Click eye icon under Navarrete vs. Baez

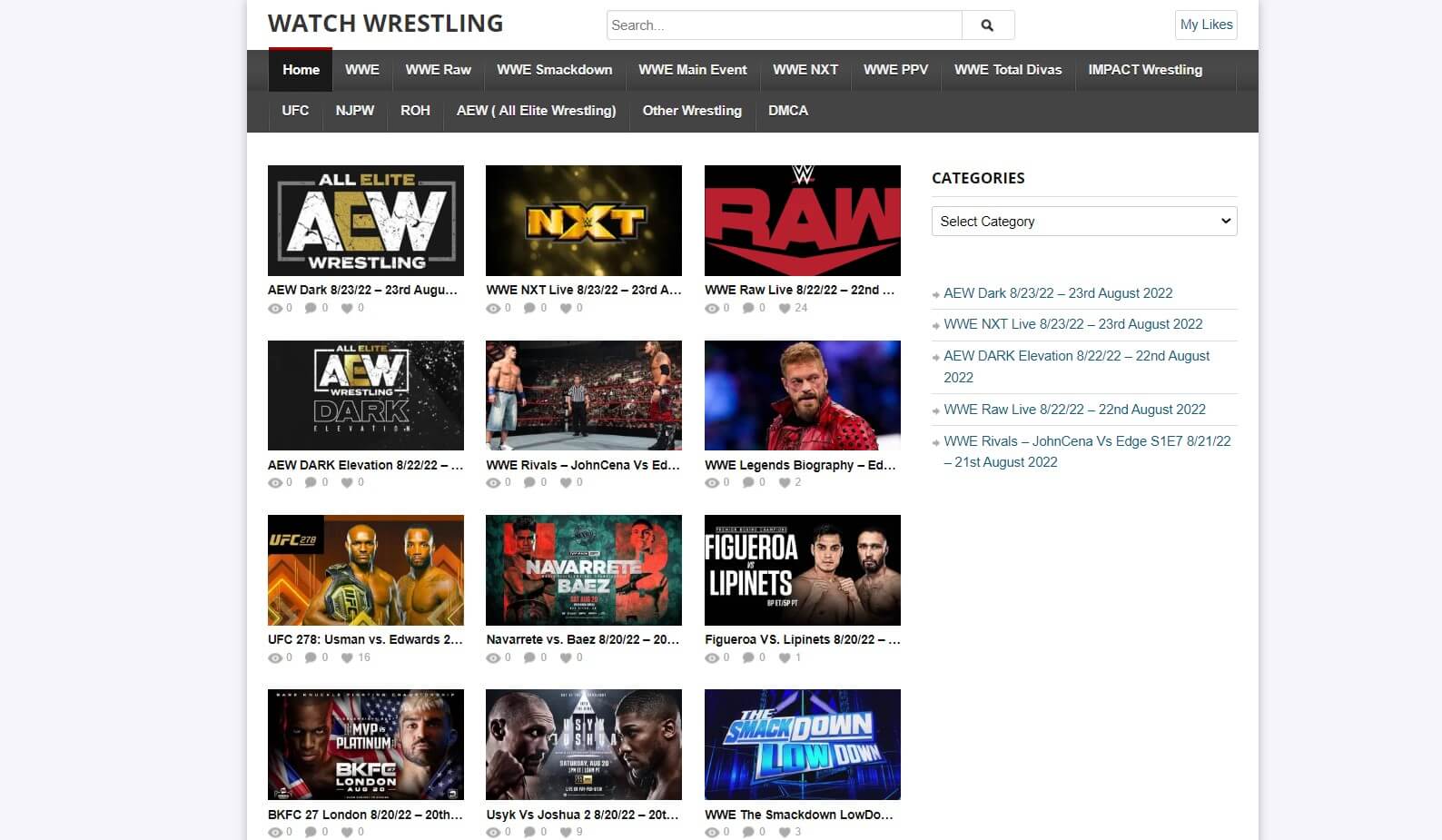tap(493, 658)
